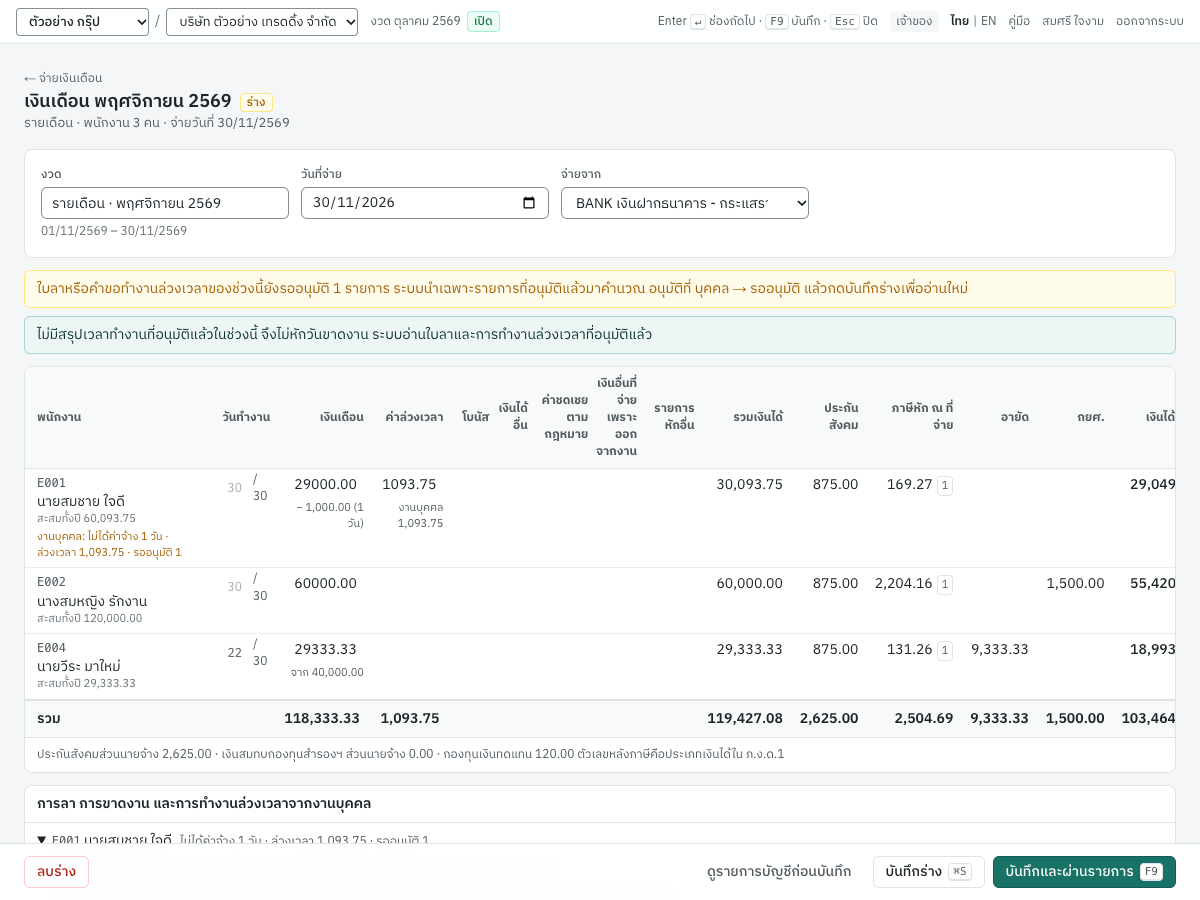The height and width of the screenshot is (900, 1200).
Task: Click the ค่าล่วงเวลา column header
Action: pyautogui.click(x=414, y=417)
